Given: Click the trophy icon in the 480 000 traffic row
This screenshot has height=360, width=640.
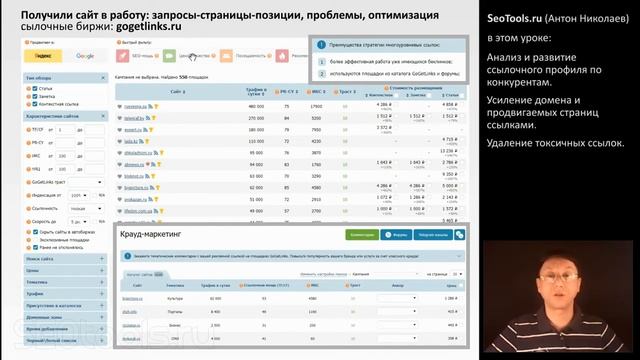Looking at the screenshot, I should pyautogui.click(x=156, y=107).
